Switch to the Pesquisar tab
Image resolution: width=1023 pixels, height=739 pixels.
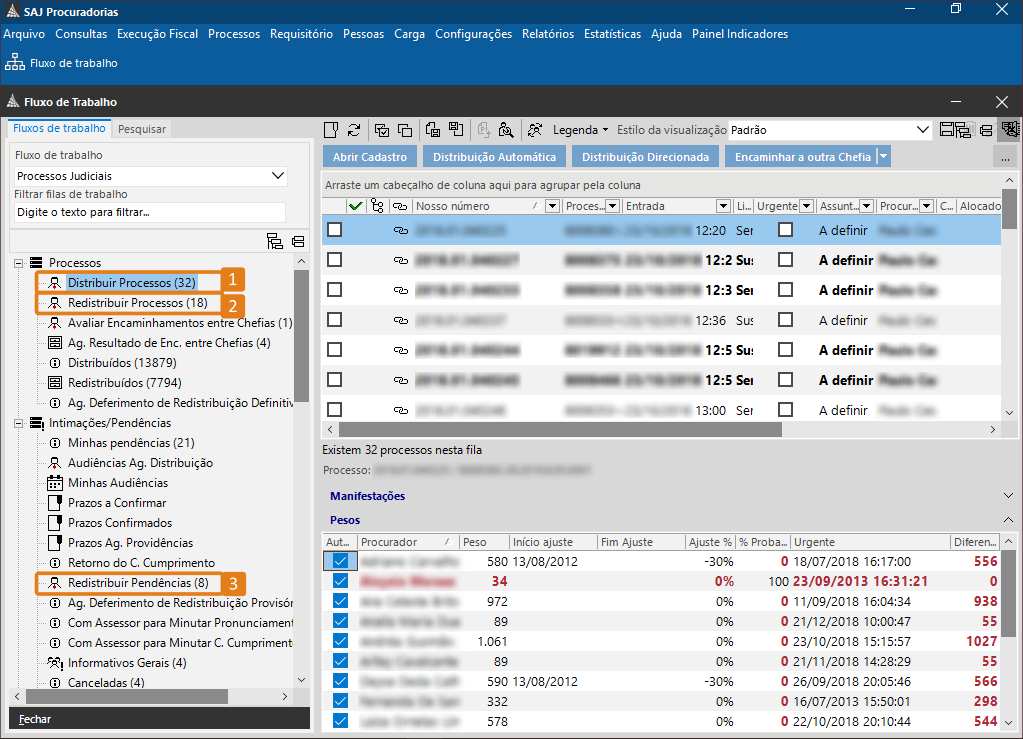click(142, 129)
